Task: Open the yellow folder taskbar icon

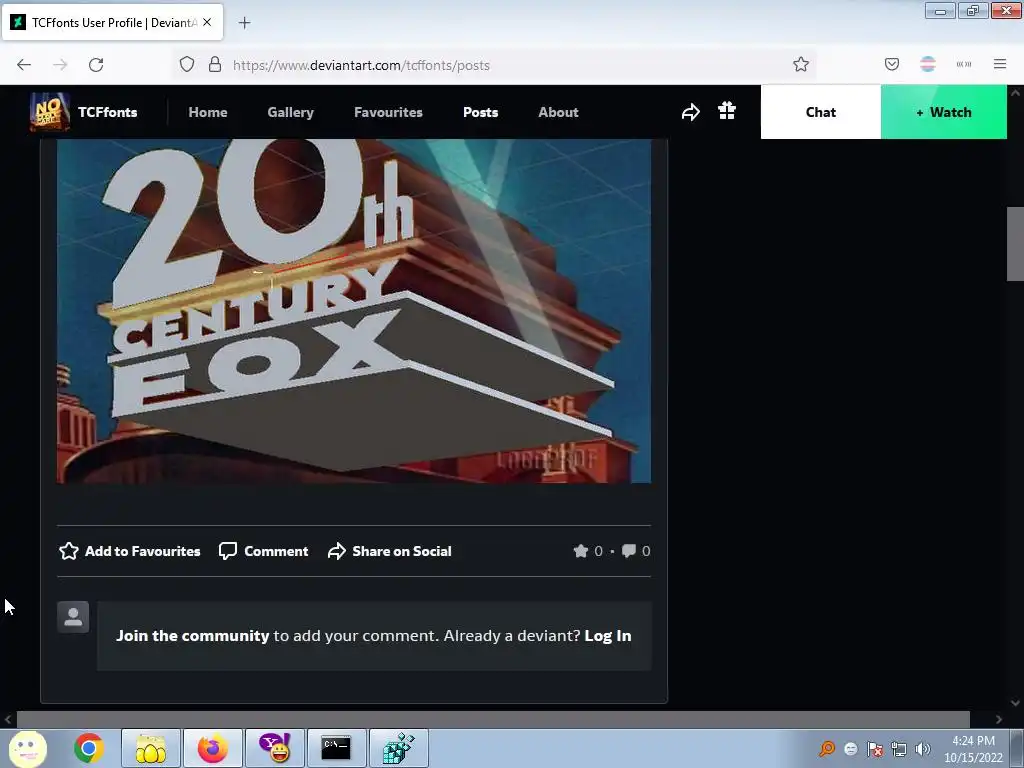Action: coord(150,748)
